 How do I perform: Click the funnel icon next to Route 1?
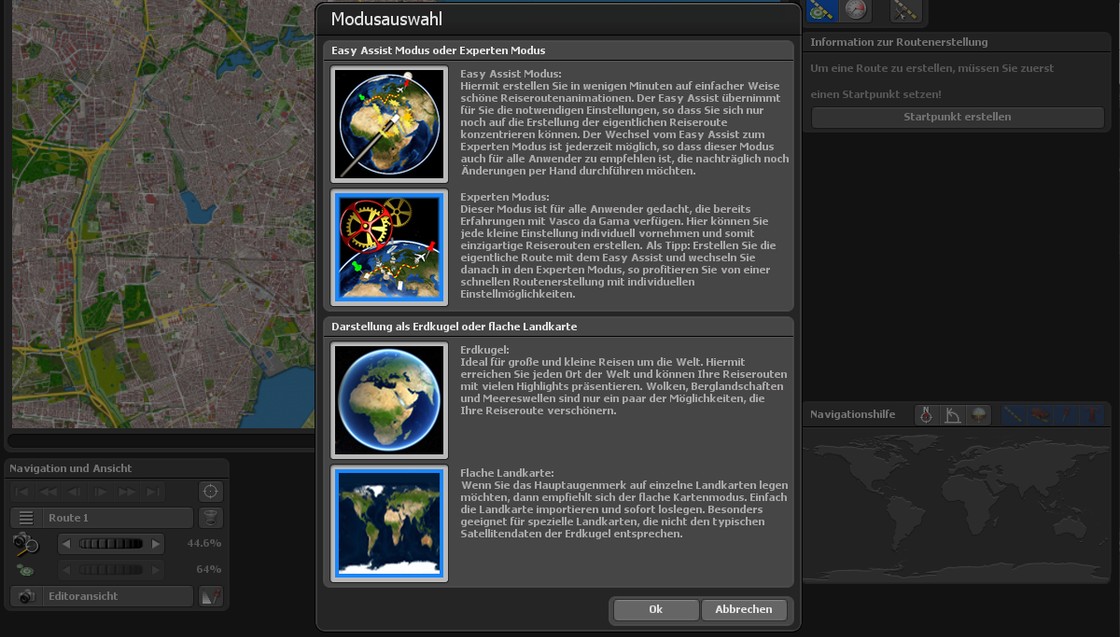(x=210, y=518)
